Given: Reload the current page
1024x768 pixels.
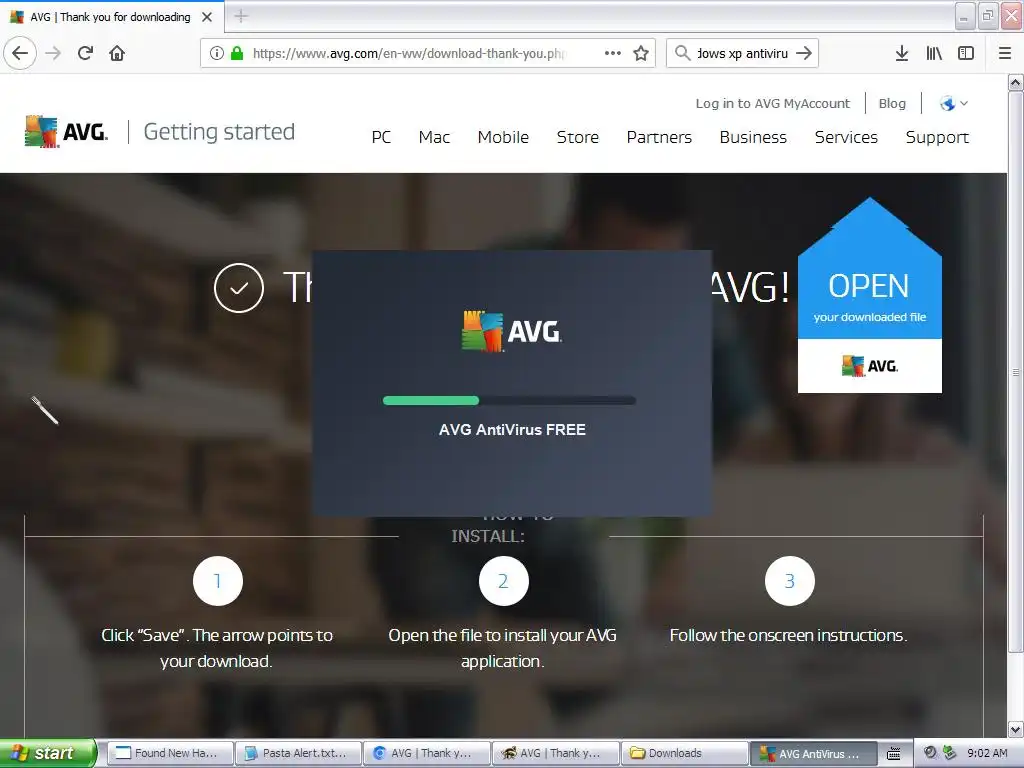Looking at the screenshot, I should (86, 53).
